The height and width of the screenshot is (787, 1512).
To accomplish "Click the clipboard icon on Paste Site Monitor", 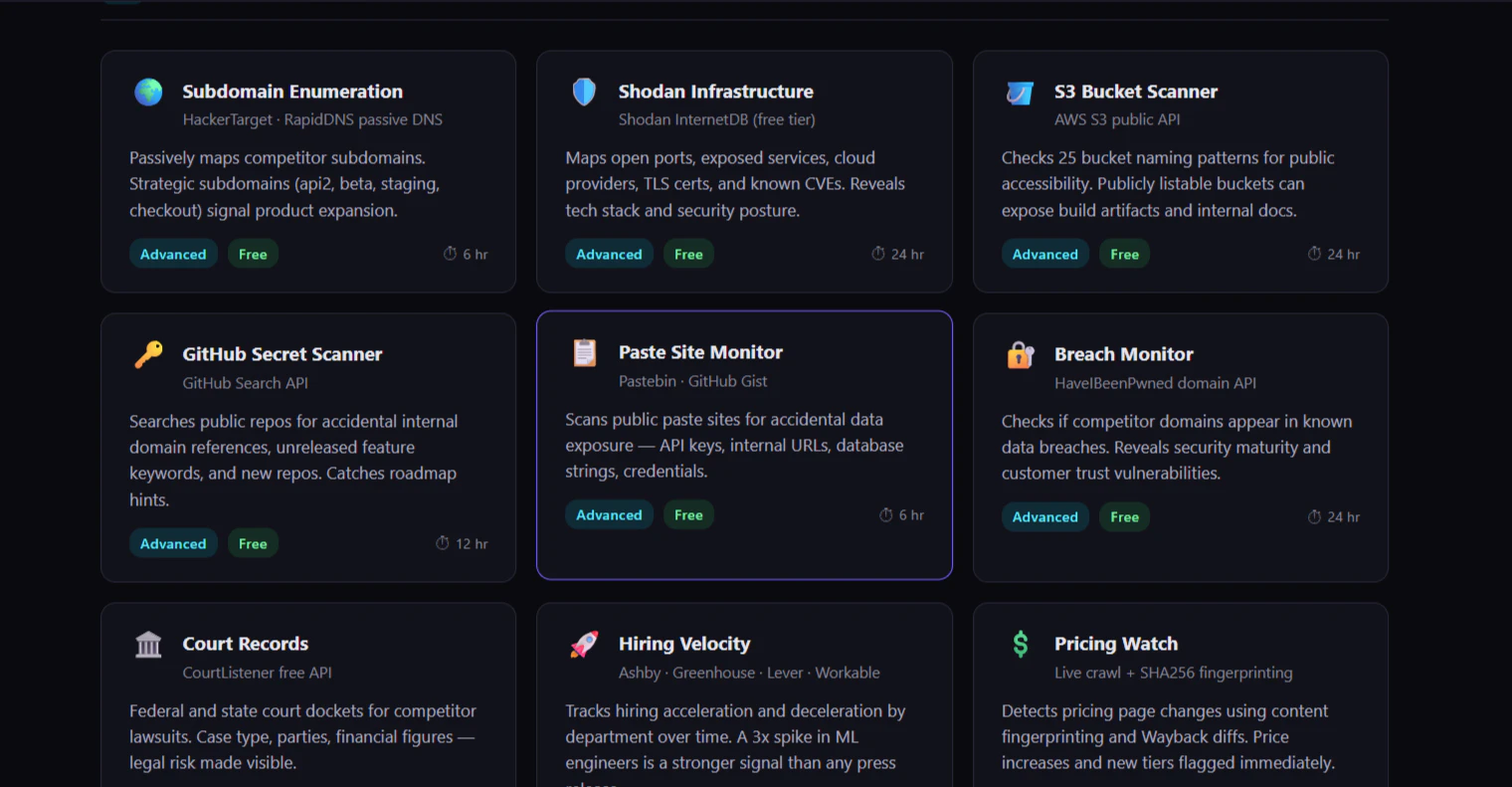I will (584, 353).
